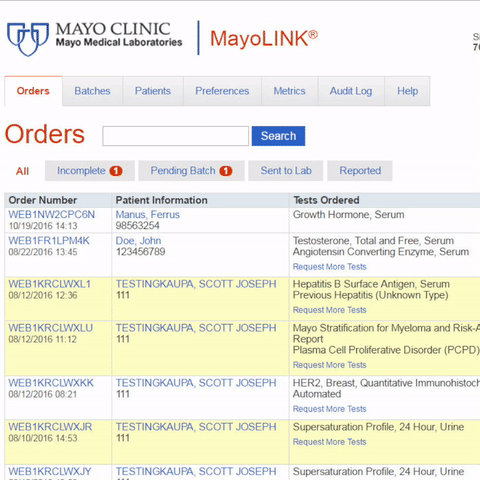
Task: Click the Search button
Action: pyautogui.click(x=278, y=136)
